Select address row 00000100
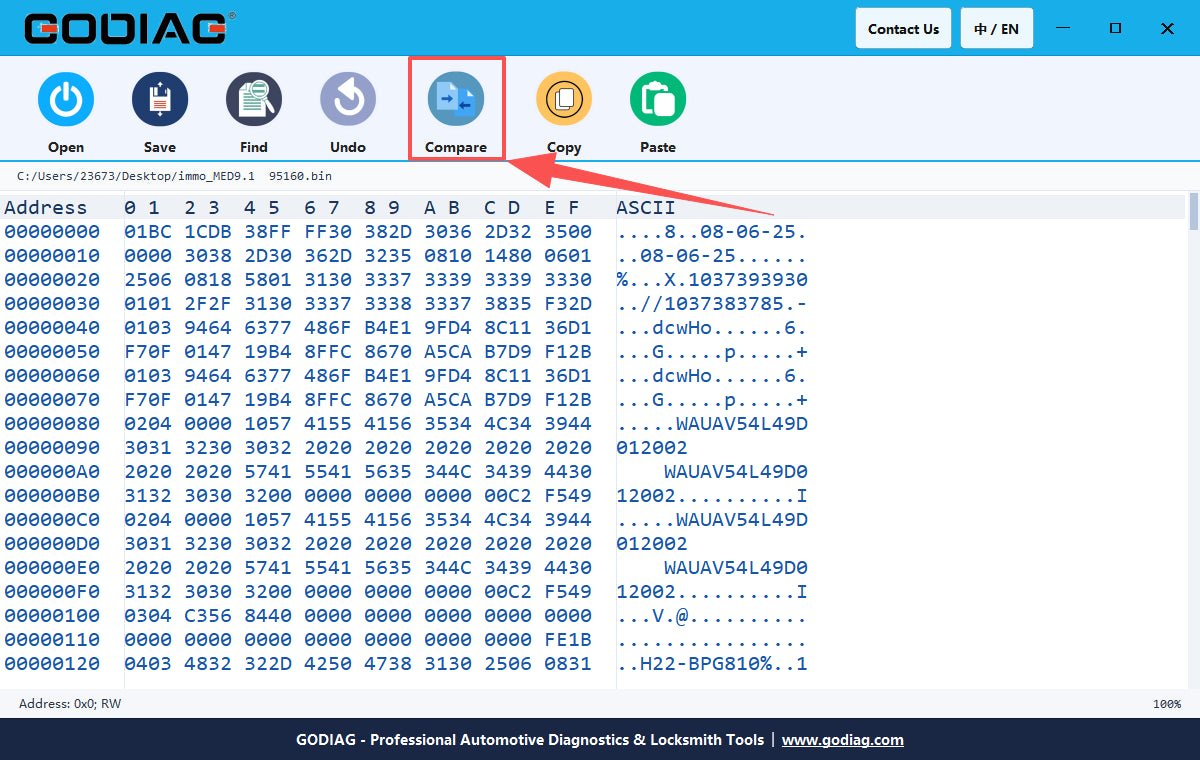1200x760 pixels. [52, 616]
